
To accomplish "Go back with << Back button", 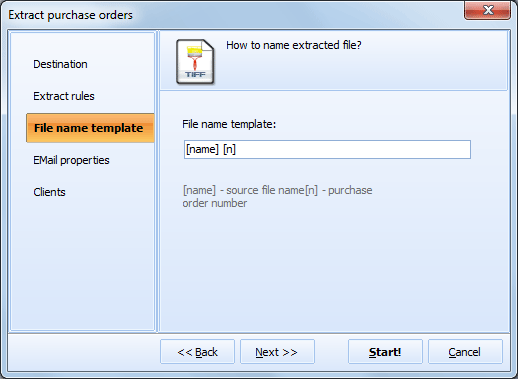I will [x=197, y=352].
